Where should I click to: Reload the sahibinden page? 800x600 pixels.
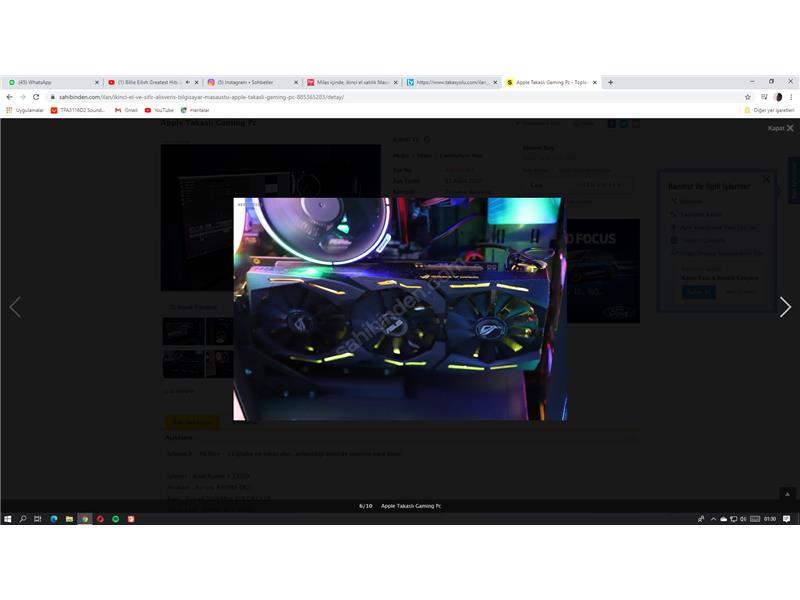(36, 97)
